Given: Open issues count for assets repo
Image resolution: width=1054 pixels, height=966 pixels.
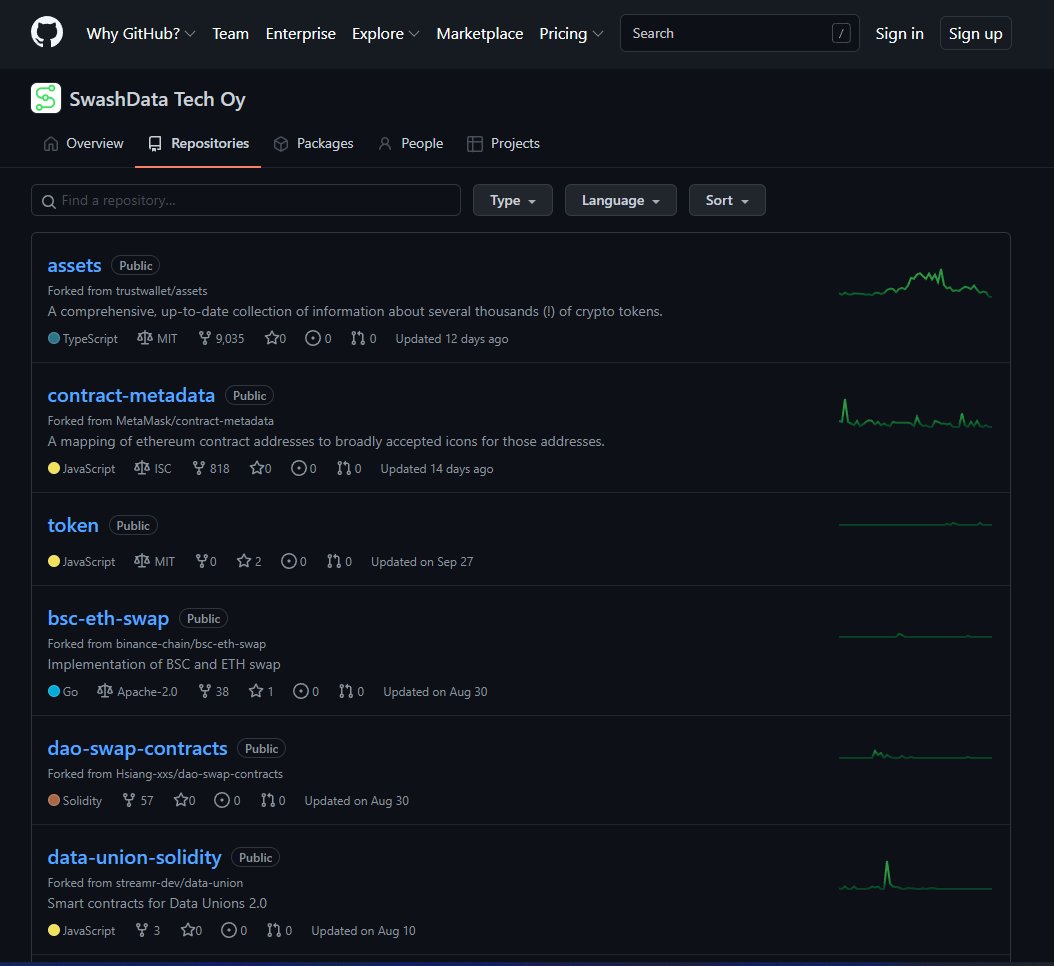Looking at the screenshot, I should click(x=318, y=338).
